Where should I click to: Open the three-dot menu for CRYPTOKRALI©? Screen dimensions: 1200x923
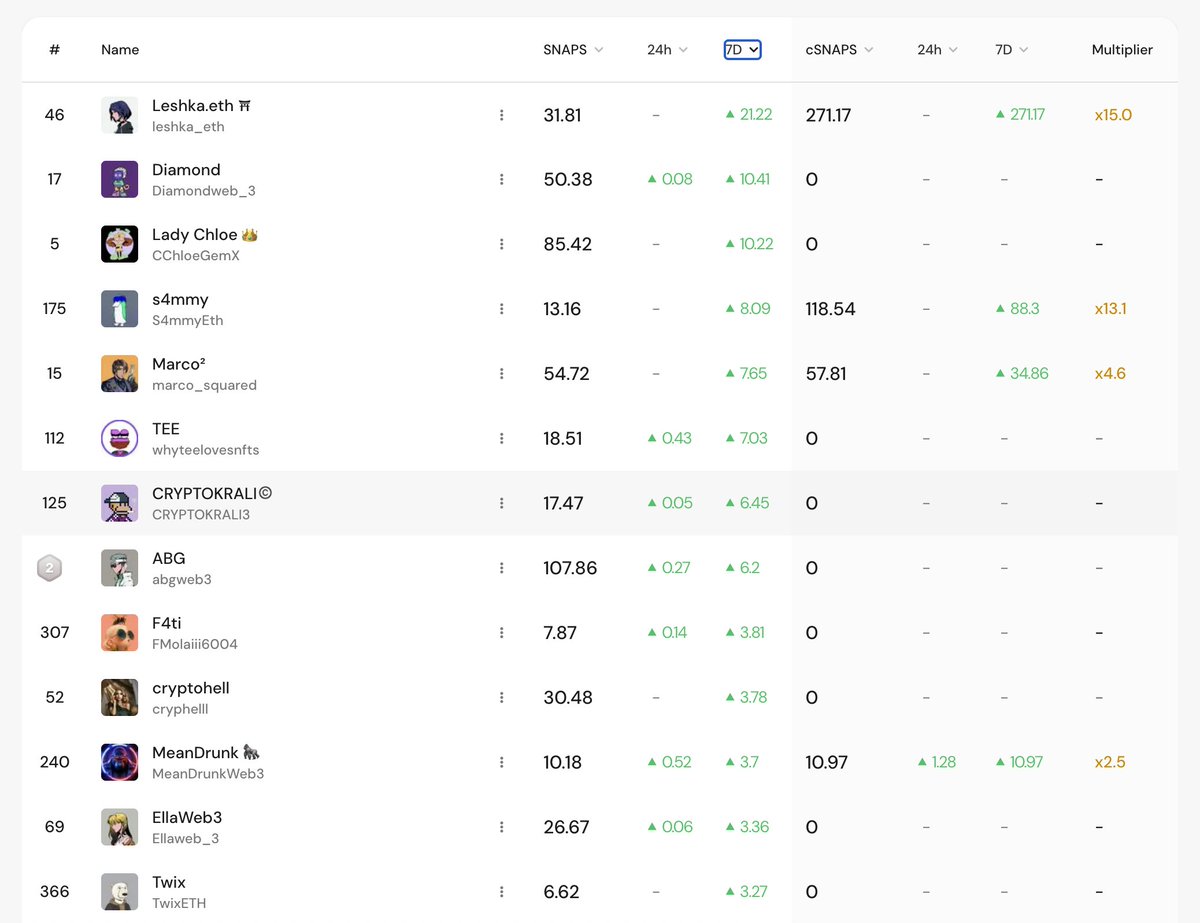(x=501, y=503)
